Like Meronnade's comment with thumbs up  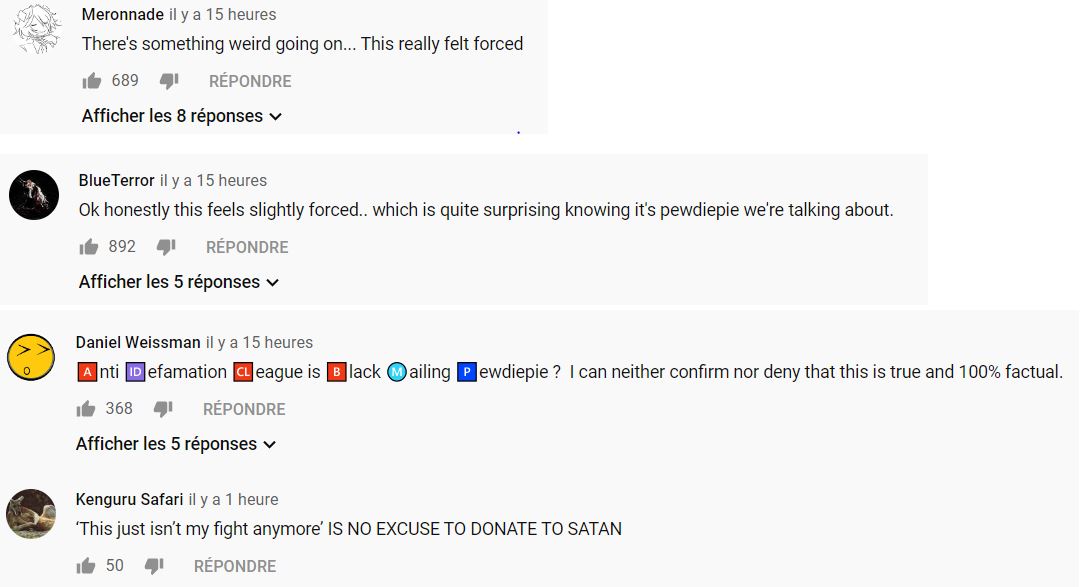[x=91, y=82]
